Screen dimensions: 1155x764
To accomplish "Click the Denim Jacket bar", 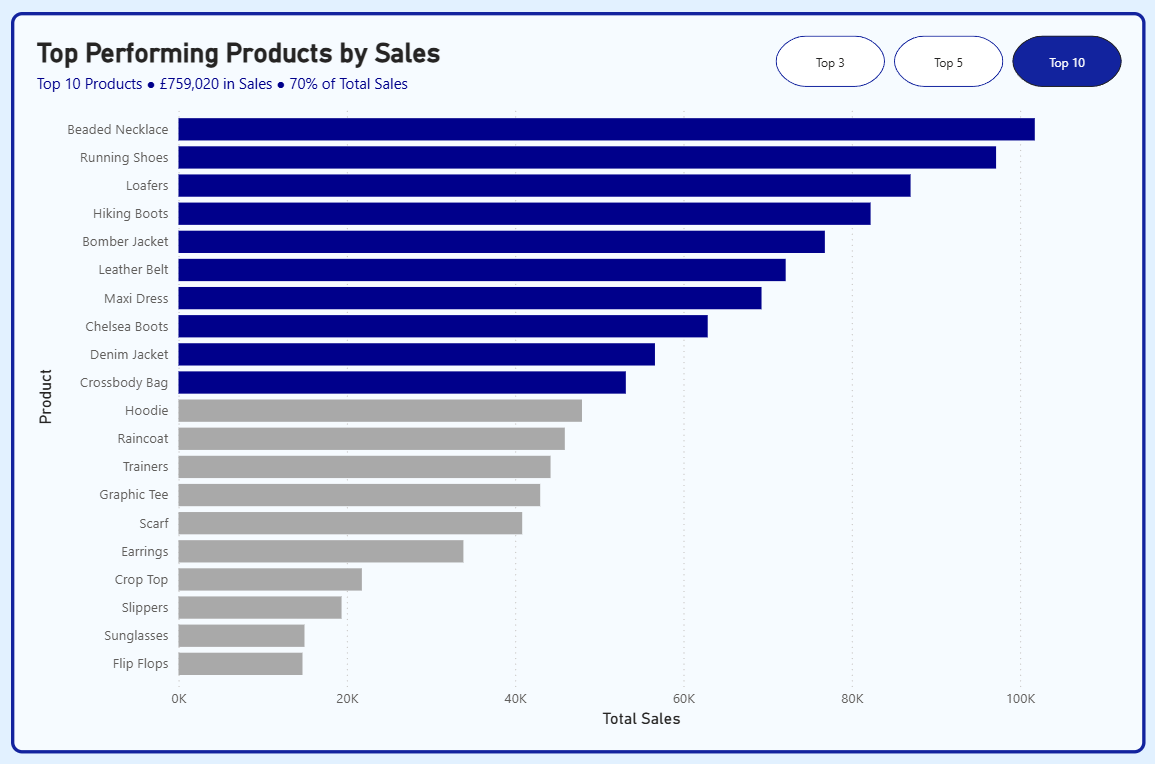I will pyautogui.click(x=416, y=354).
